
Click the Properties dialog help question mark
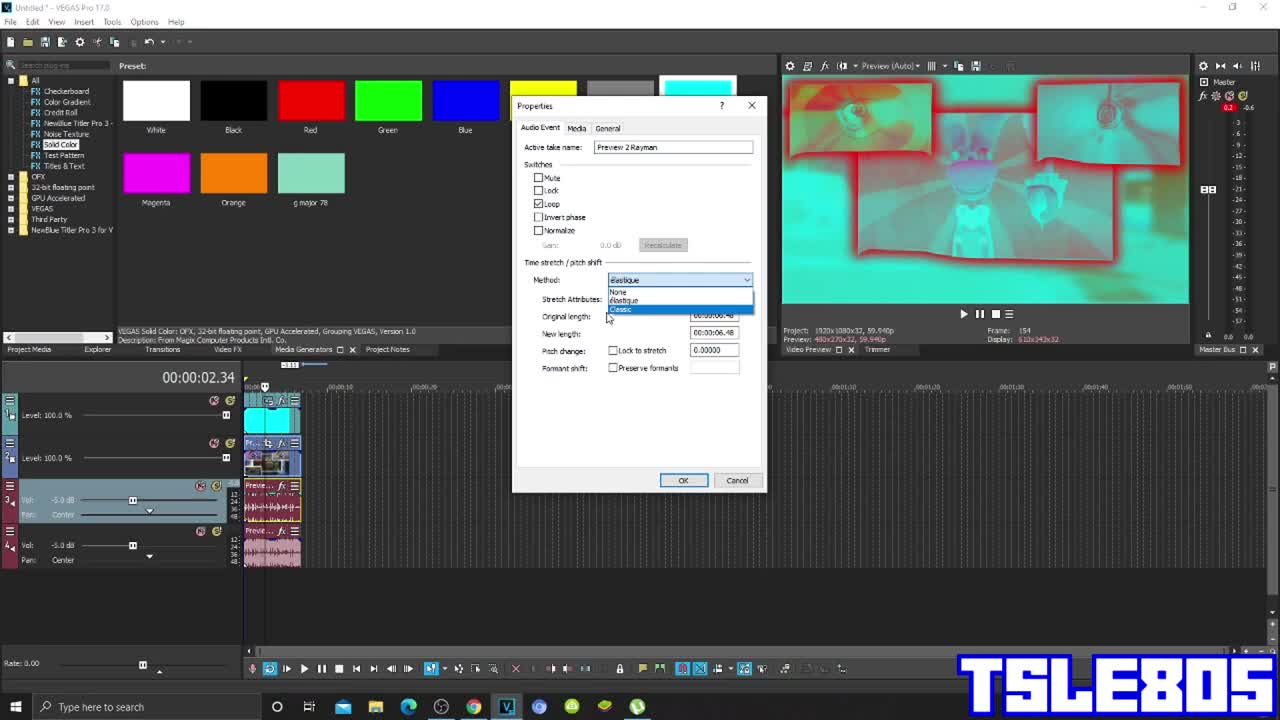pyautogui.click(x=721, y=106)
